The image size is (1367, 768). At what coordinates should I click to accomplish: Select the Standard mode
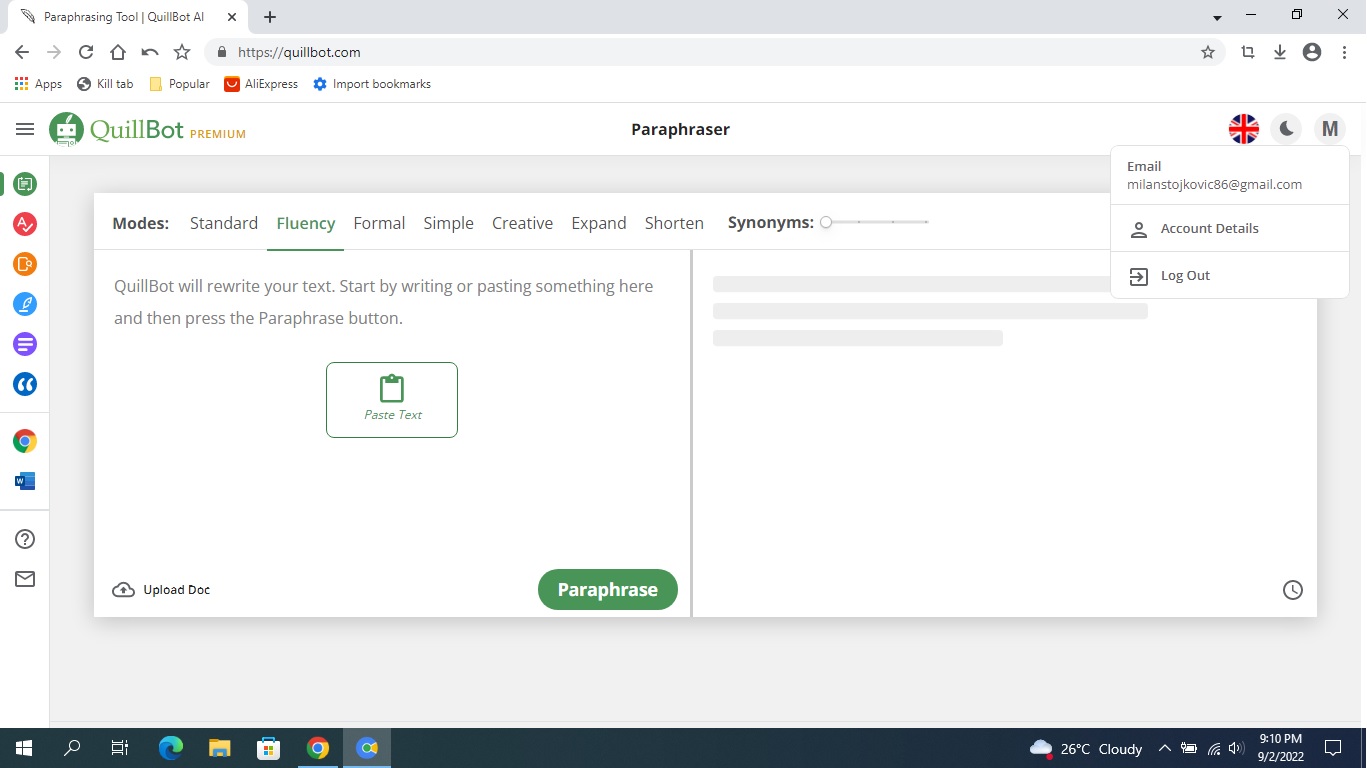[224, 223]
